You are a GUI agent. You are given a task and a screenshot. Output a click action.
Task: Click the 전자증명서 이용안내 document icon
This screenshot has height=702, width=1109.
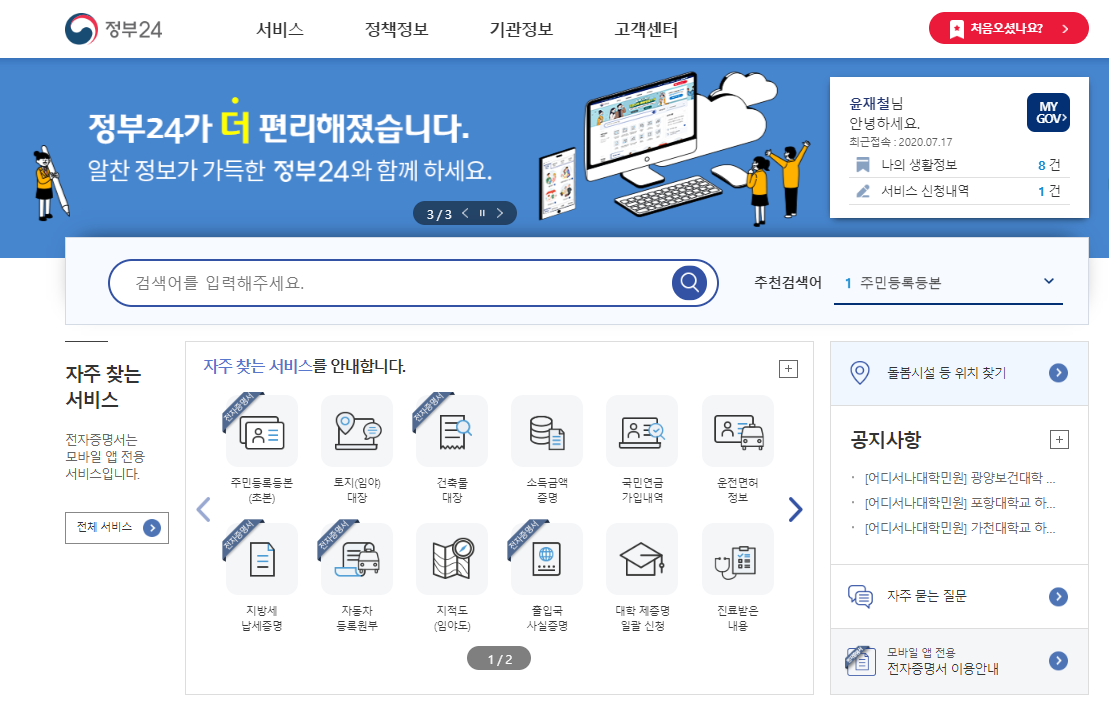tap(861, 660)
